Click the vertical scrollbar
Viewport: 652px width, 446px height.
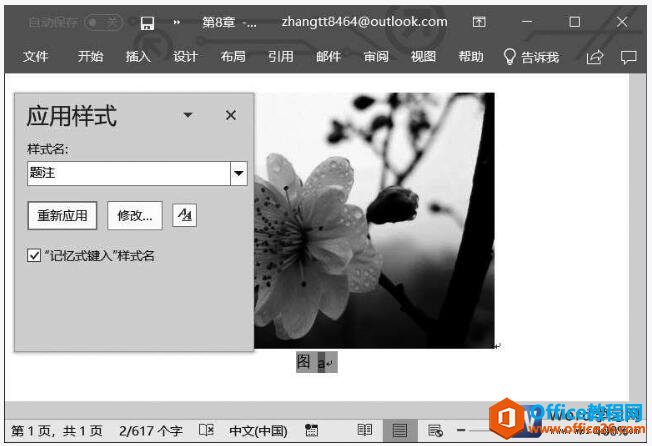pos(637,237)
